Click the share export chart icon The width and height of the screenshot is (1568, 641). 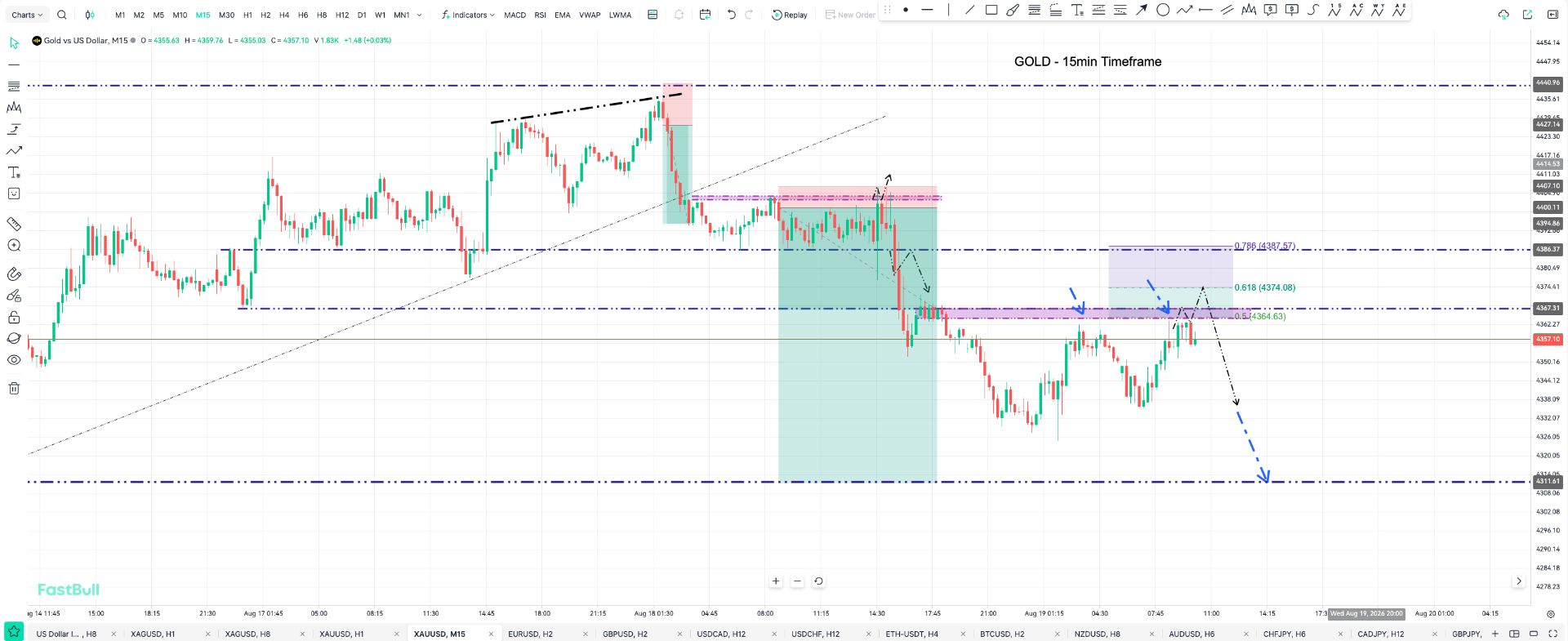tap(1527, 15)
